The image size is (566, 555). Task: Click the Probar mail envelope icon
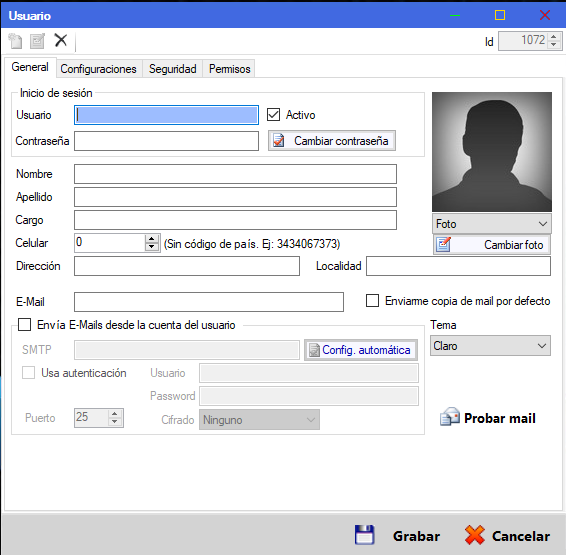pos(450,417)
